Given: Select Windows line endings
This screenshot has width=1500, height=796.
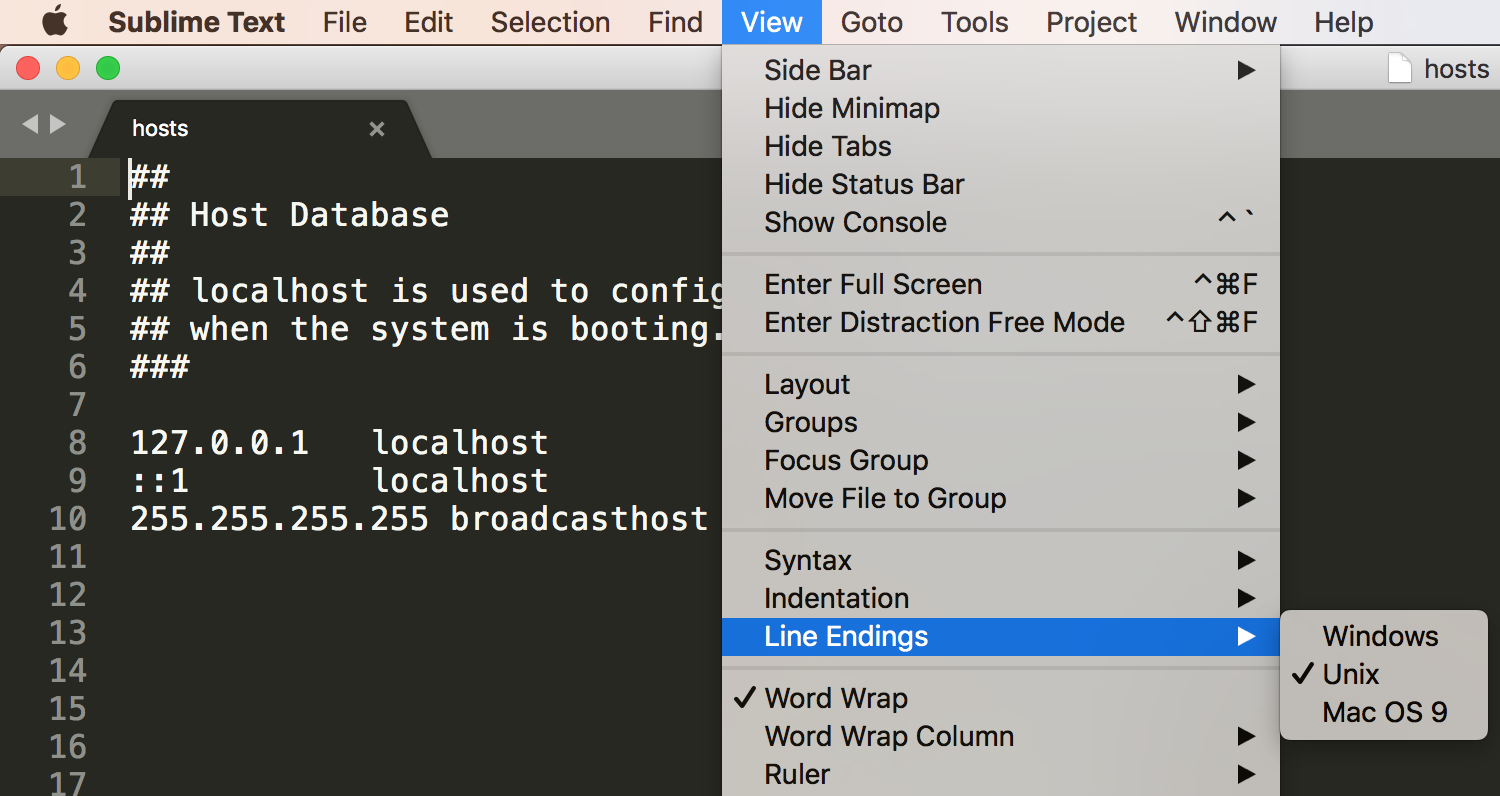Looking at the screenshot, I should [1384, 636].
